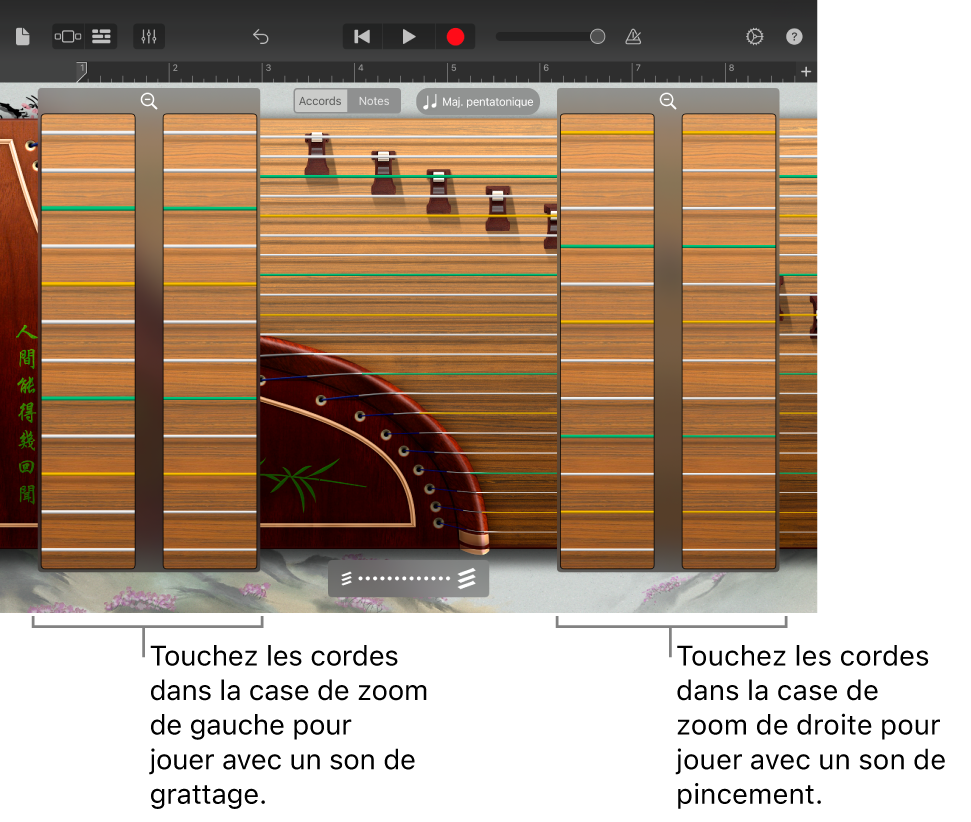
Task: Switch to Notes mode
Action: (x=373, y=100)
